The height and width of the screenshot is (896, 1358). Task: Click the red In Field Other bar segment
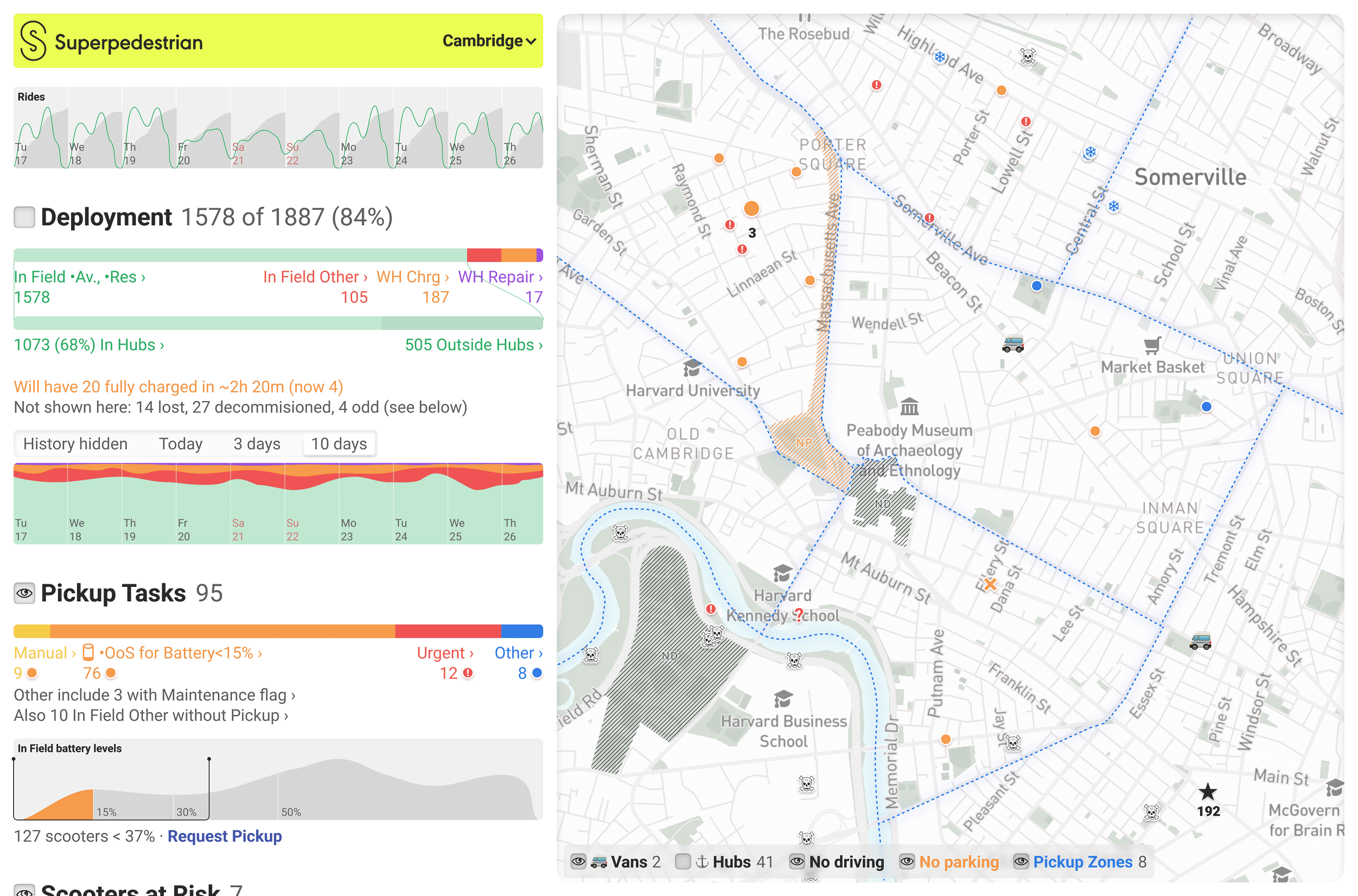484,255
